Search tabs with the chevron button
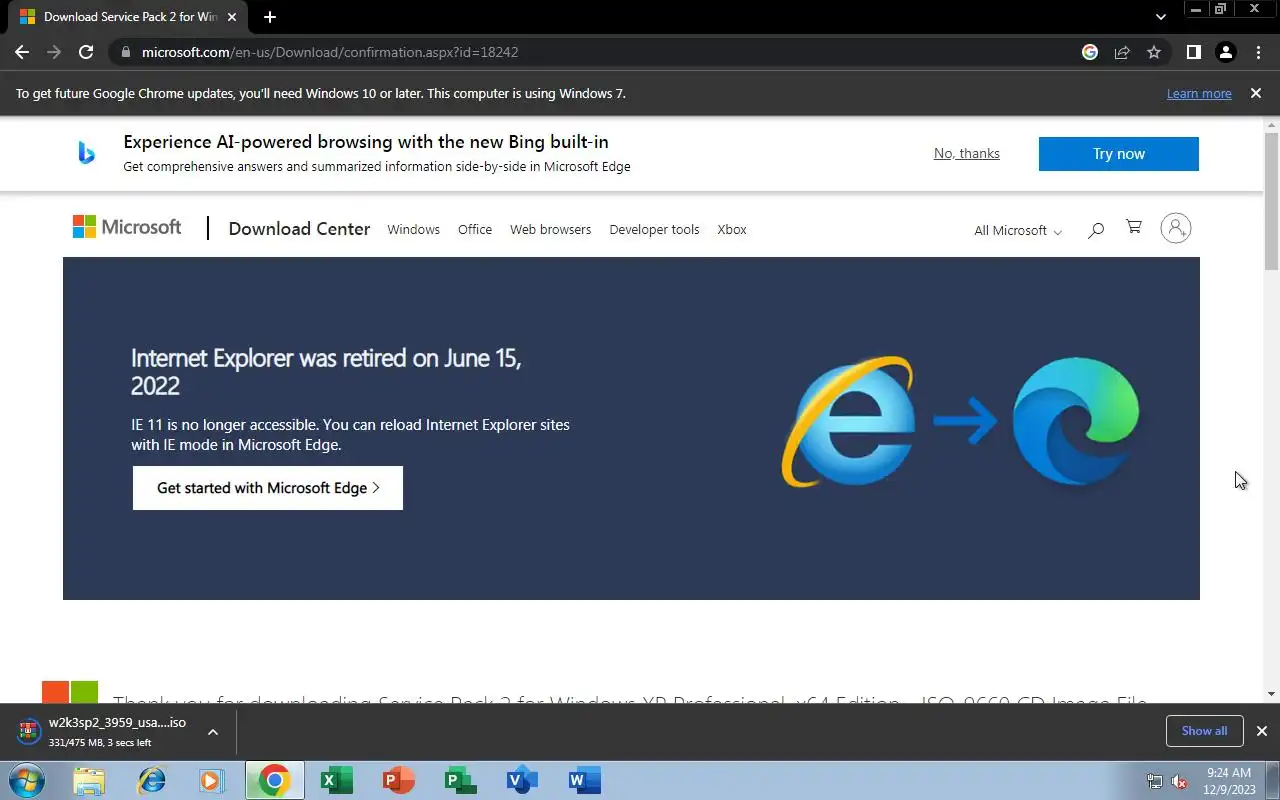 click(1160, 17)
